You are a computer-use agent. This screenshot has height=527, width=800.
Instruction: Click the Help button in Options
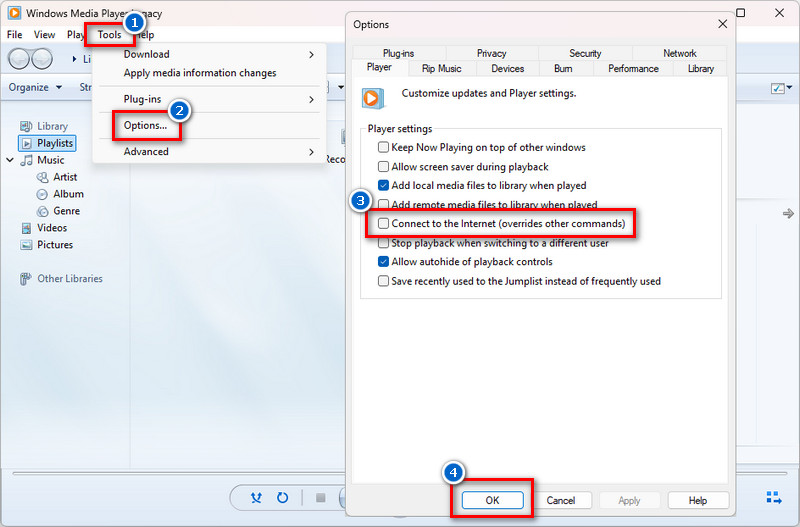point(697,500)
